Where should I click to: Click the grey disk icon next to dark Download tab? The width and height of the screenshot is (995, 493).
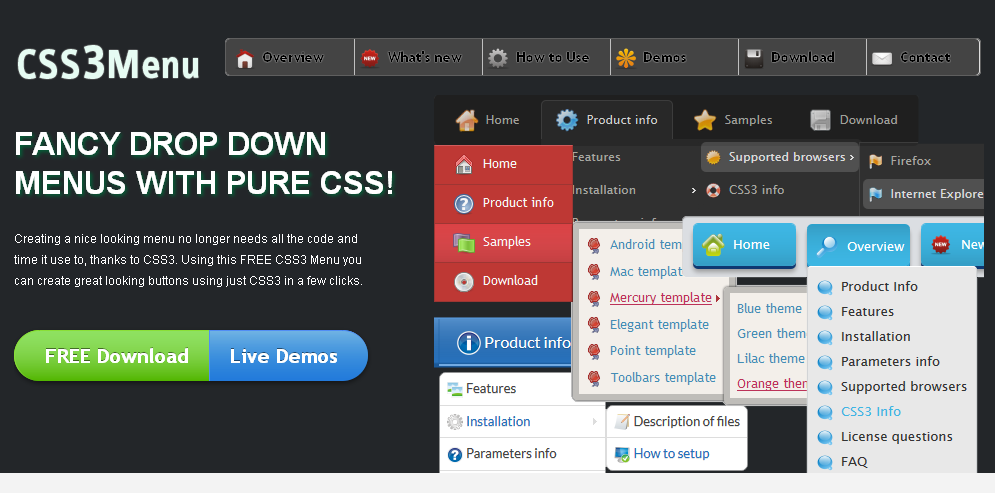click(x=820, y=120)
